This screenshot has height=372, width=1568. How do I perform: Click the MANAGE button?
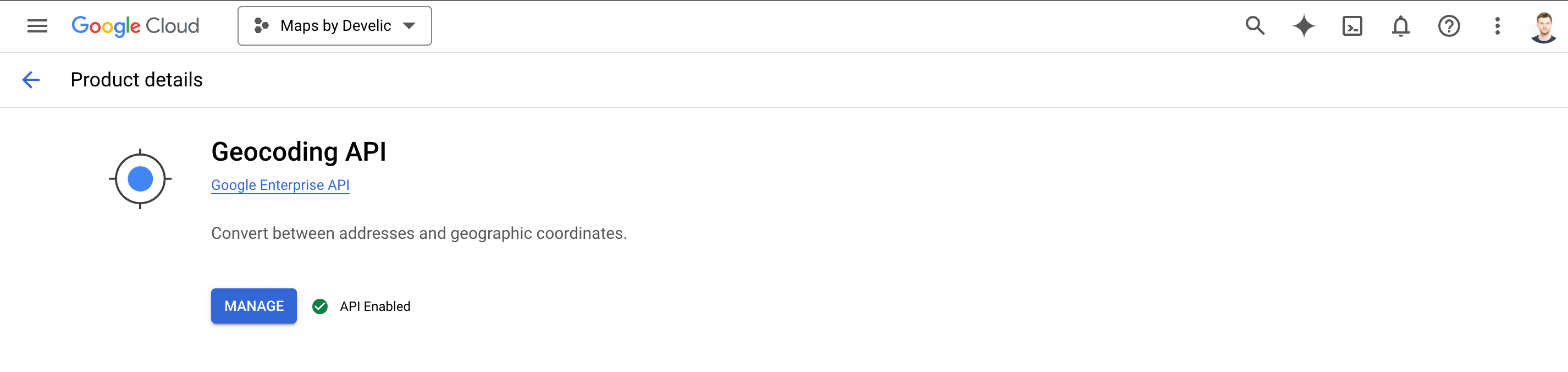pyautogui.click(x=253, y=307)
